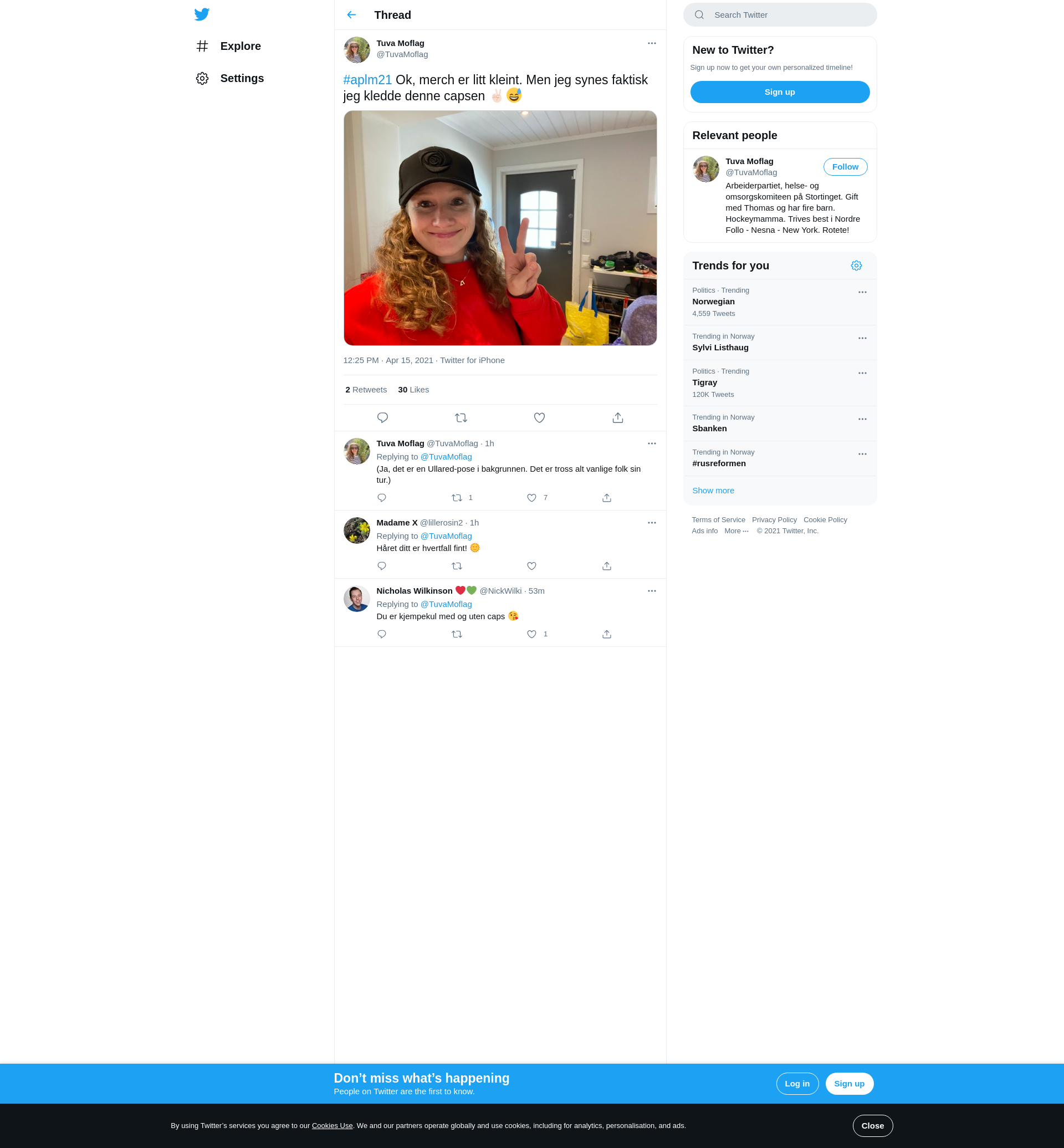Viewport: 1064px width, 1148px height.
Task: Open more options on the main tweet
Action: click(652, 43)
